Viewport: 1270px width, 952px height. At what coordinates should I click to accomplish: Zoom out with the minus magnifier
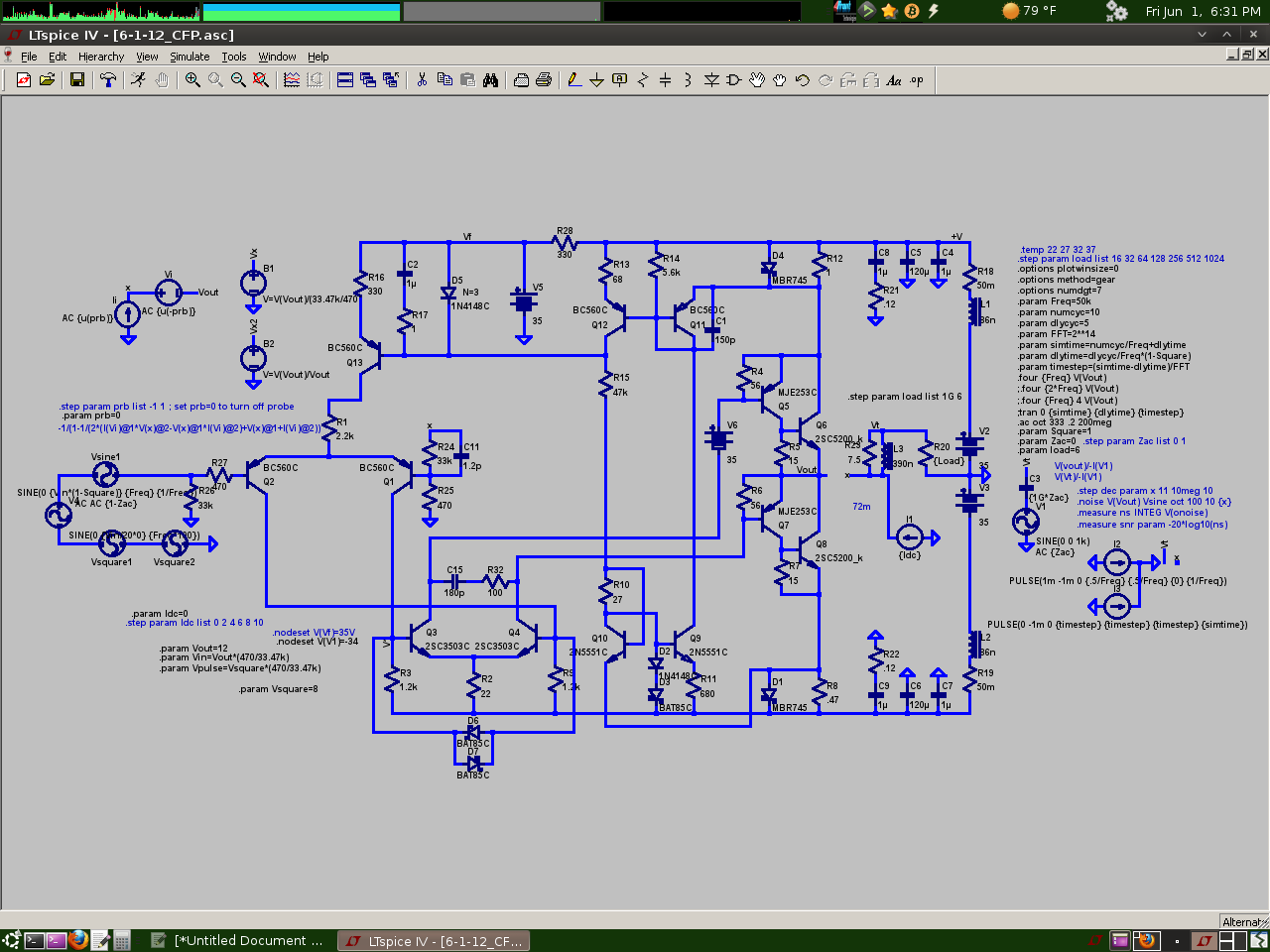(238, 79)
